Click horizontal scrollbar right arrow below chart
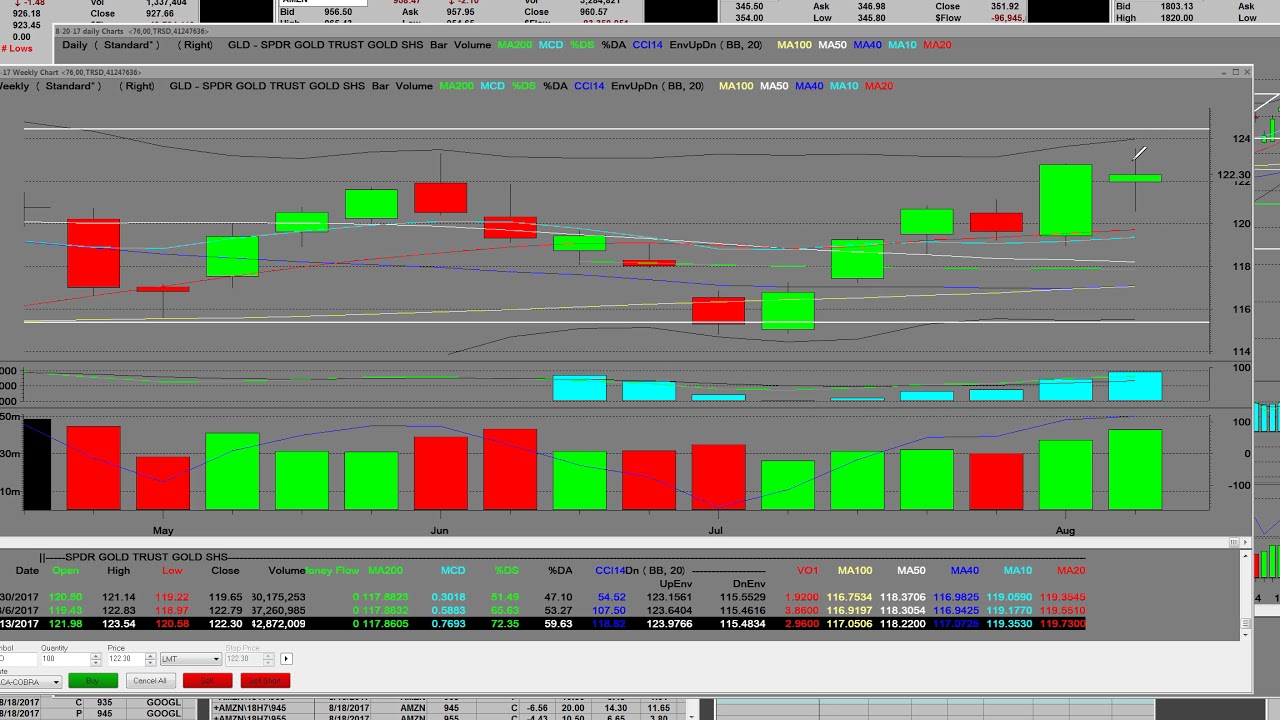 (1245, 541)
